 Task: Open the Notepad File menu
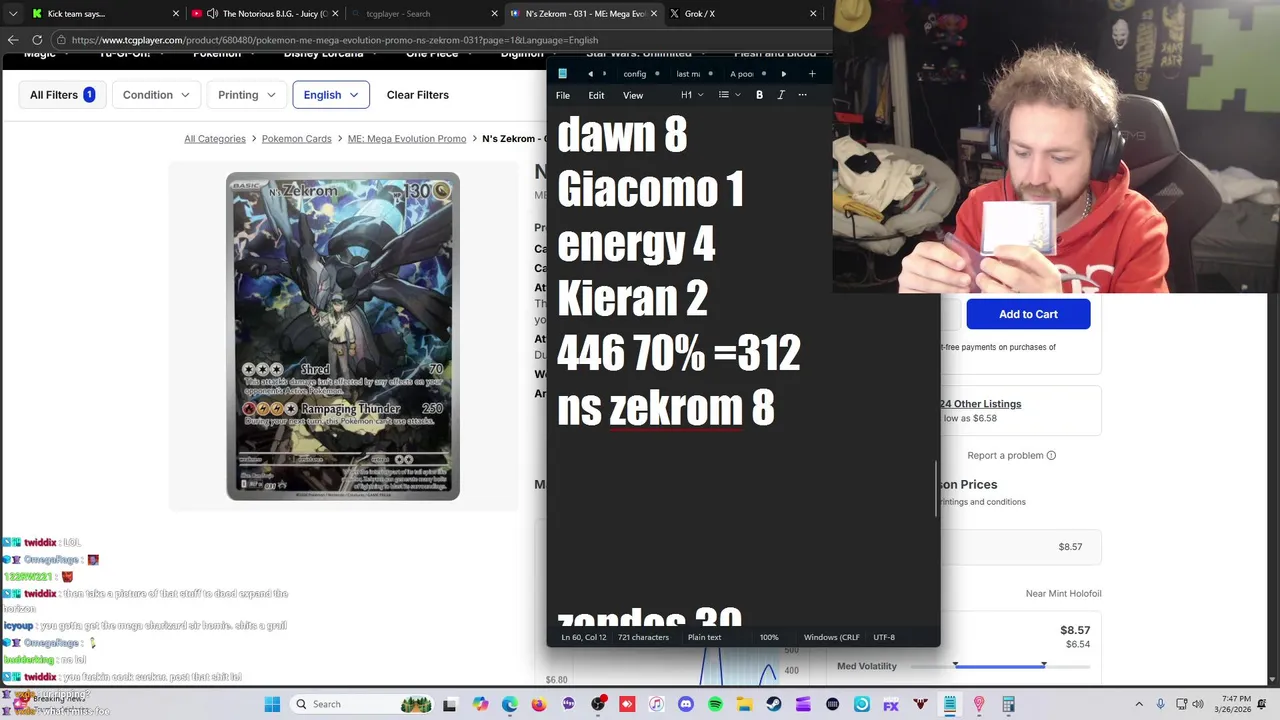[x=563, y=95]
